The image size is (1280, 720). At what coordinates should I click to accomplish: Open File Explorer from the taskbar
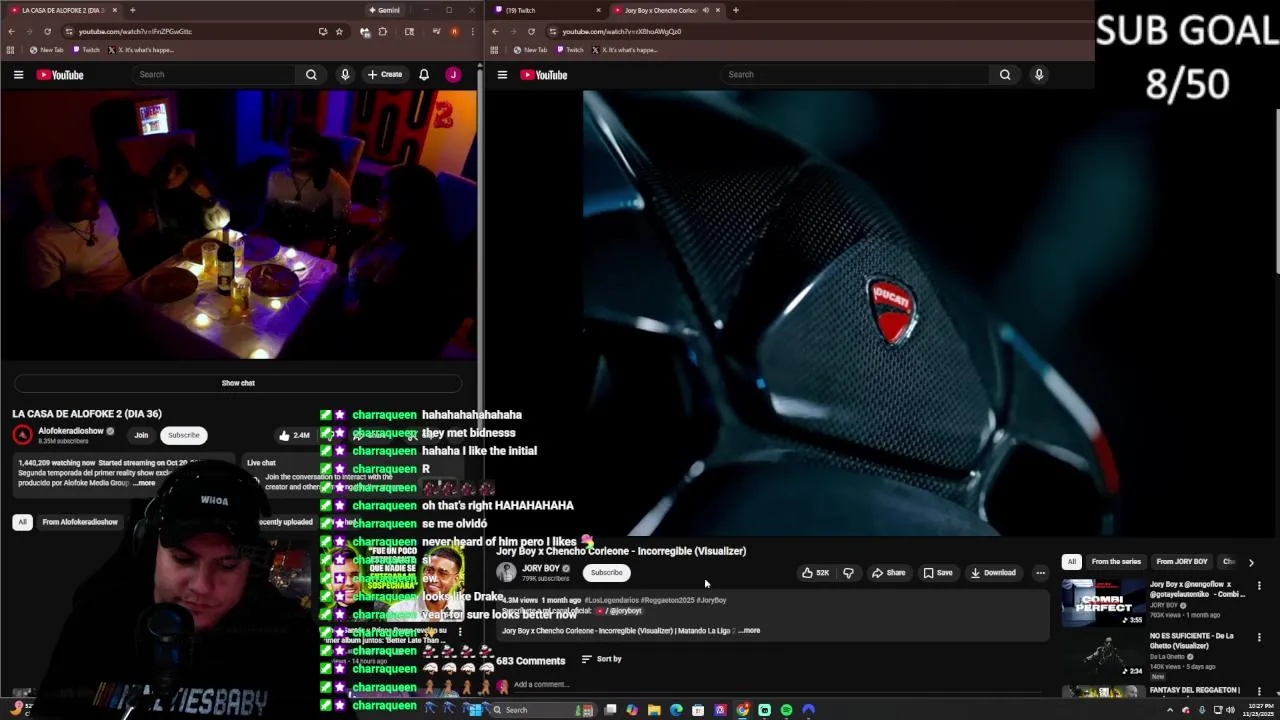[654, 710]
